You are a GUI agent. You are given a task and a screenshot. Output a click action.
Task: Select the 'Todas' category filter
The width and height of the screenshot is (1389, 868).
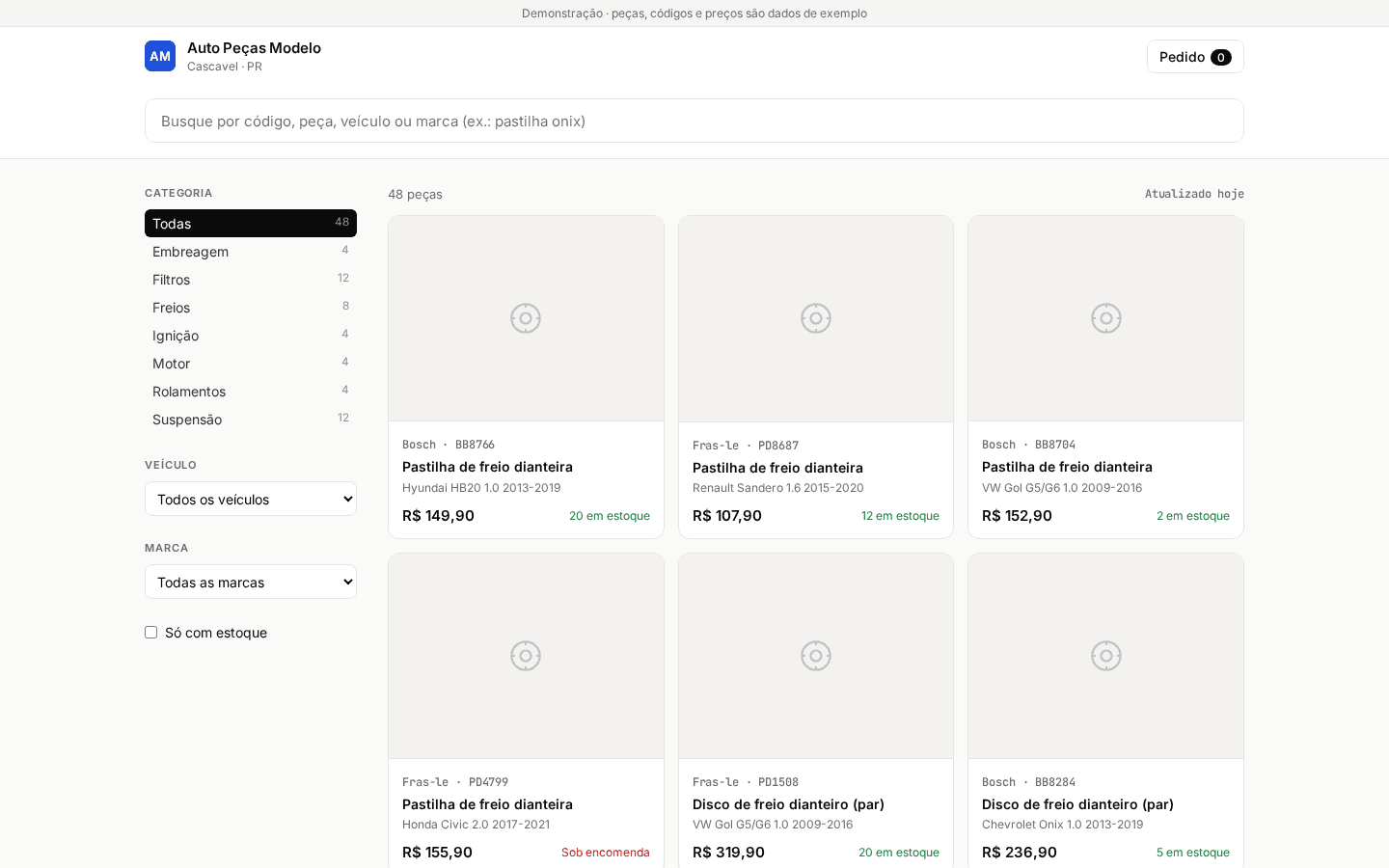251,223
